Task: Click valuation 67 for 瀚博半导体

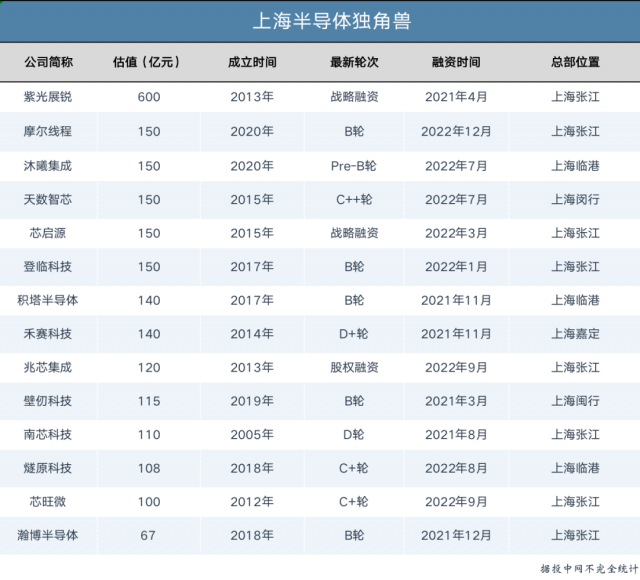Action: [148, 536]
